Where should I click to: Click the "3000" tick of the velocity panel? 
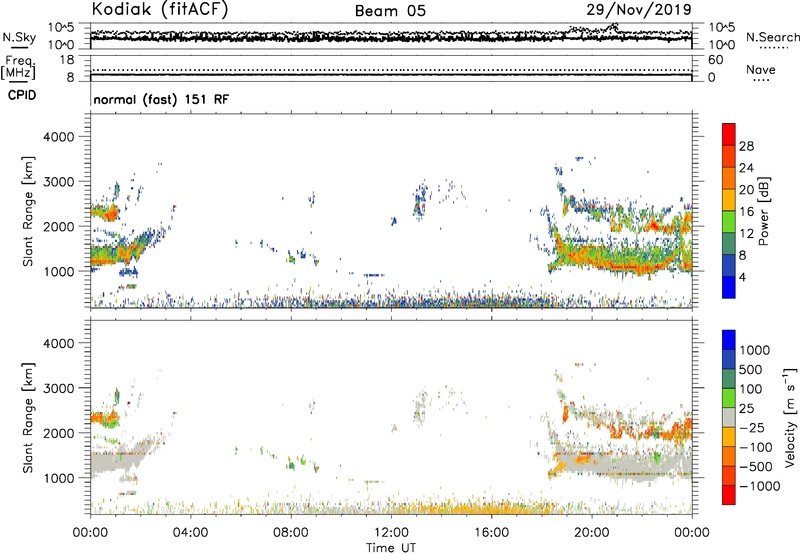(59, 388)
